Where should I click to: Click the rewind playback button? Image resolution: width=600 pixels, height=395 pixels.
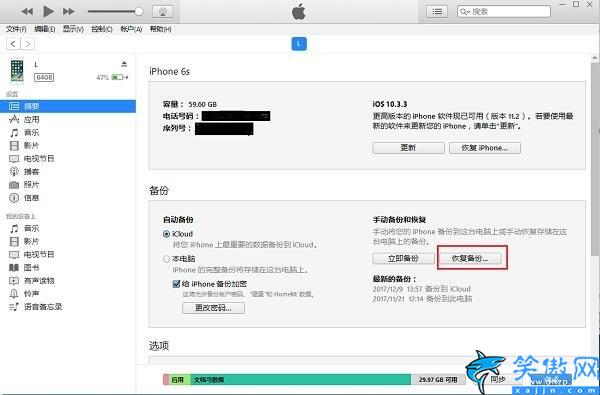point(27,11)
